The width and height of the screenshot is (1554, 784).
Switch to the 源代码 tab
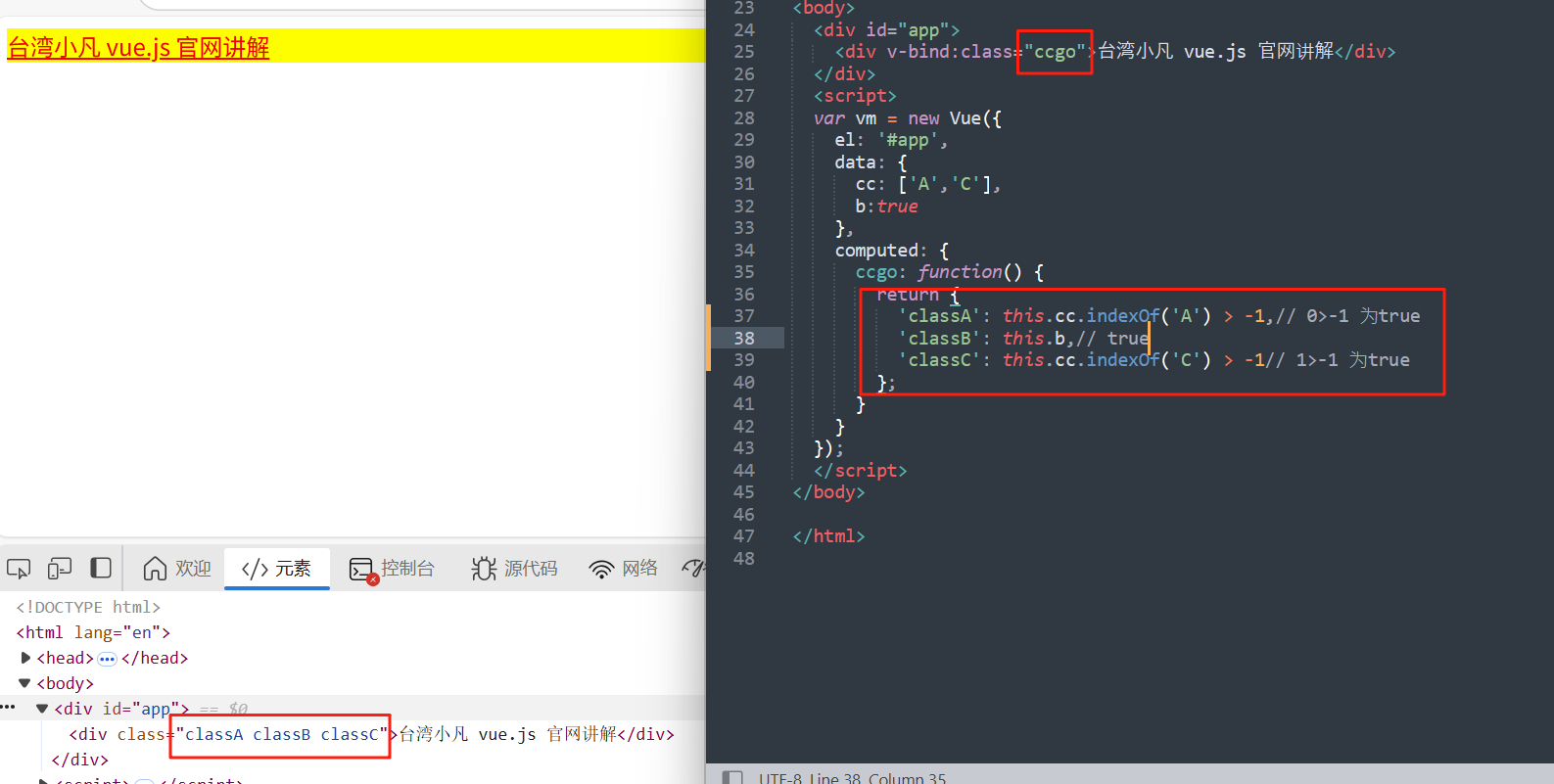point(514,569)
